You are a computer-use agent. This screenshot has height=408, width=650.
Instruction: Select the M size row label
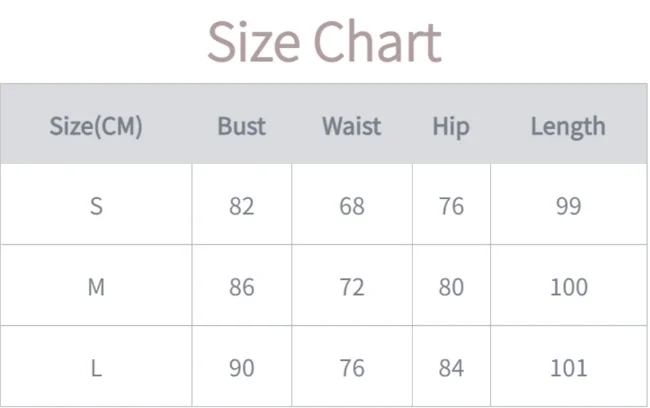point(96,287)
